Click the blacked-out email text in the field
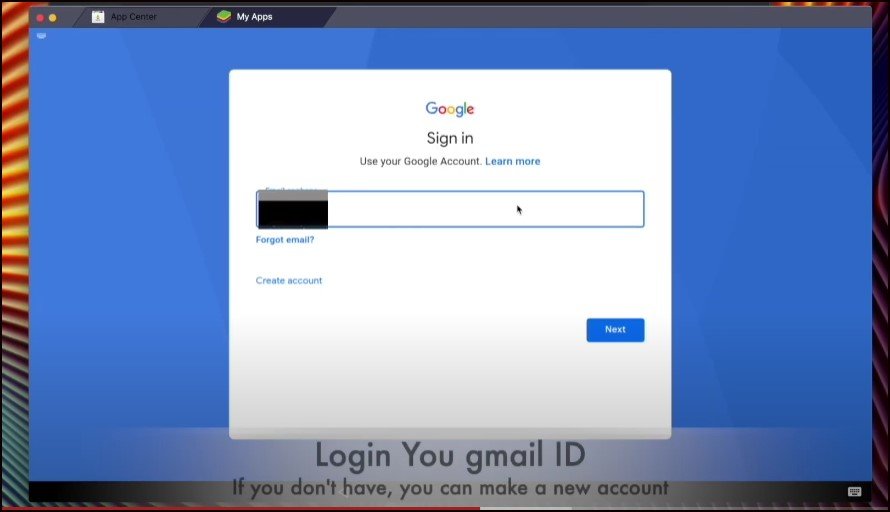 [293, 209]
